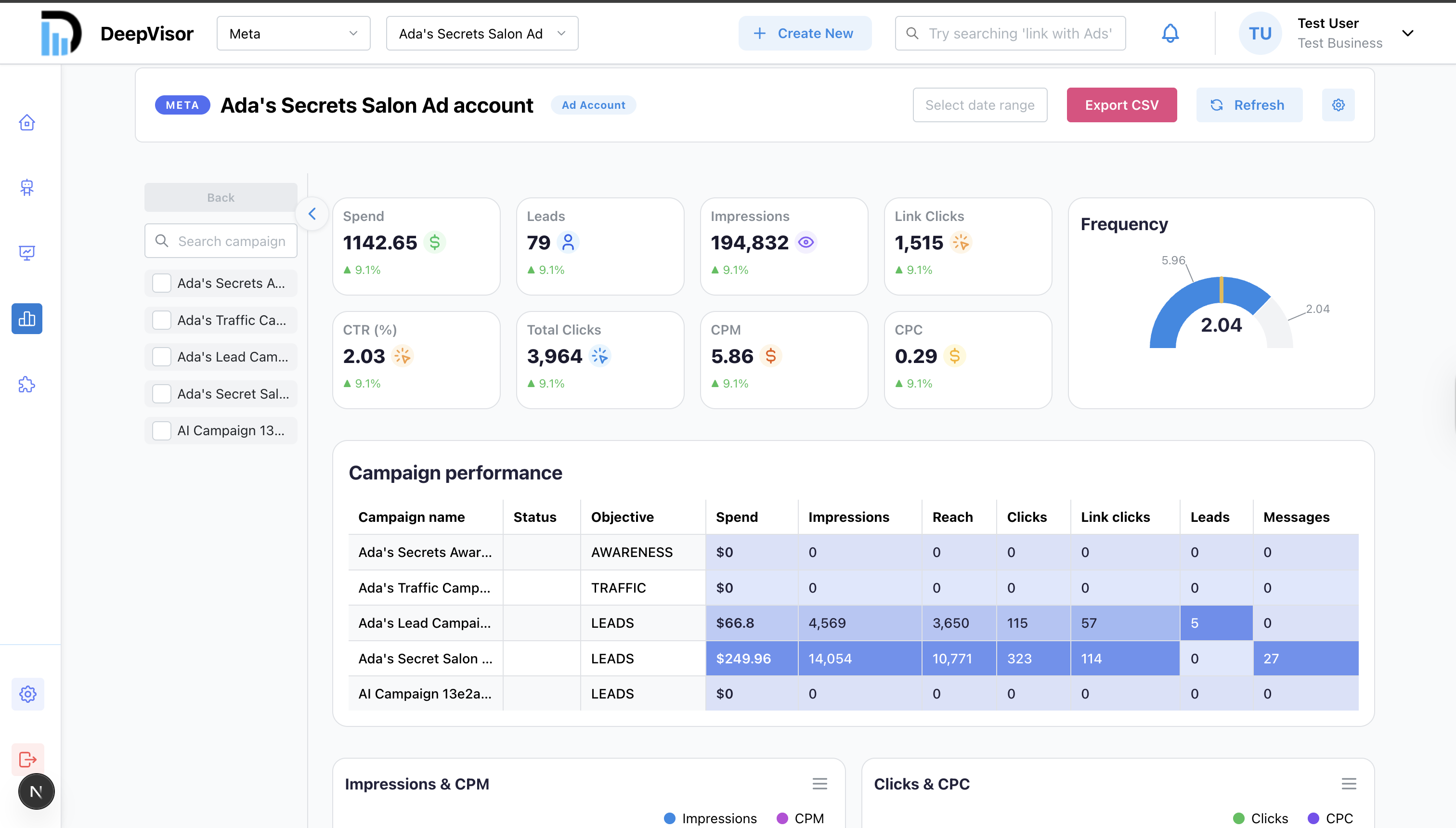Image resolution: width=1456 pixels, height=828 pixels.
Task: Click the Export CSV button
Action: 1121,105
